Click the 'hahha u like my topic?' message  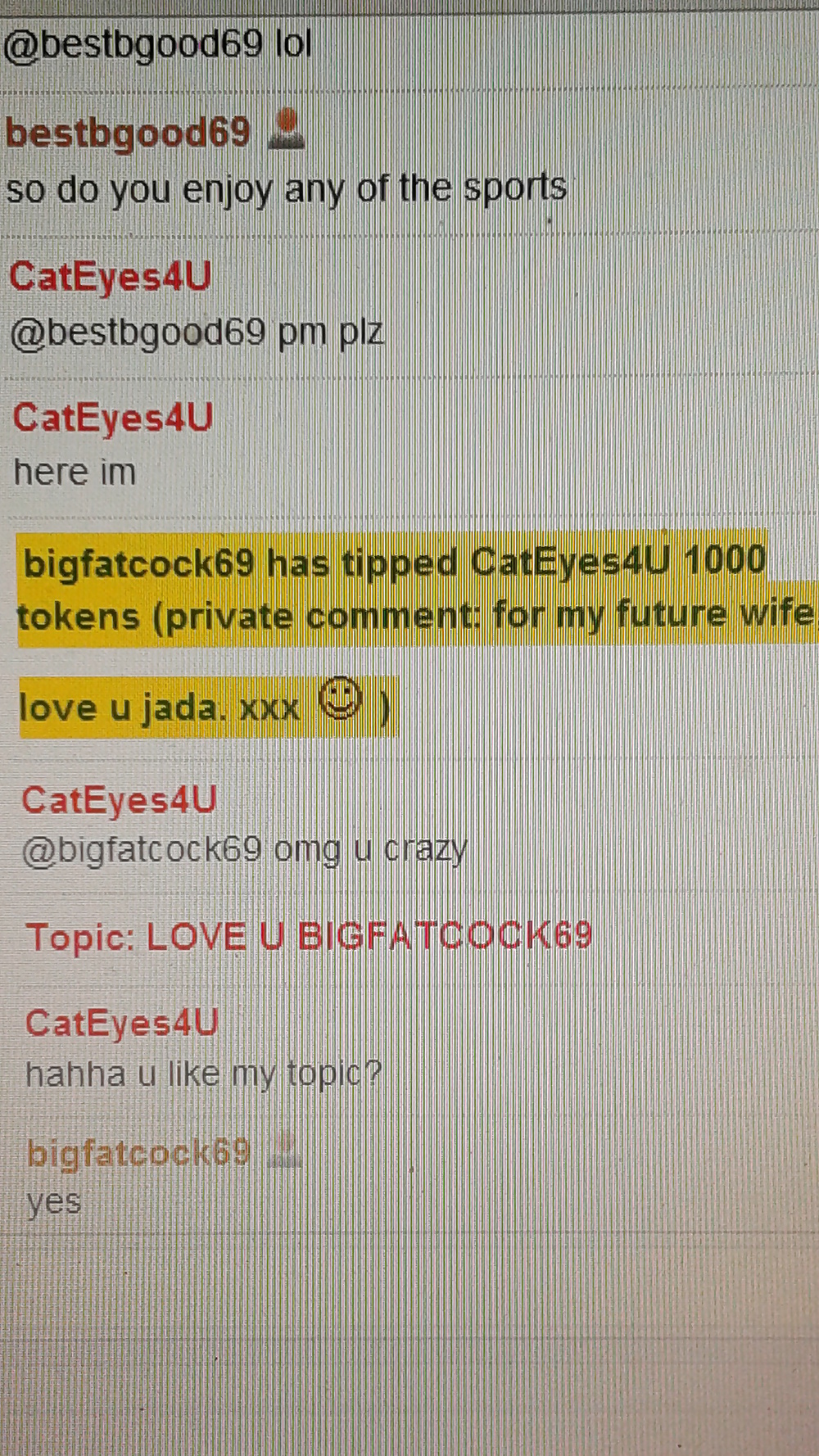204,1074
